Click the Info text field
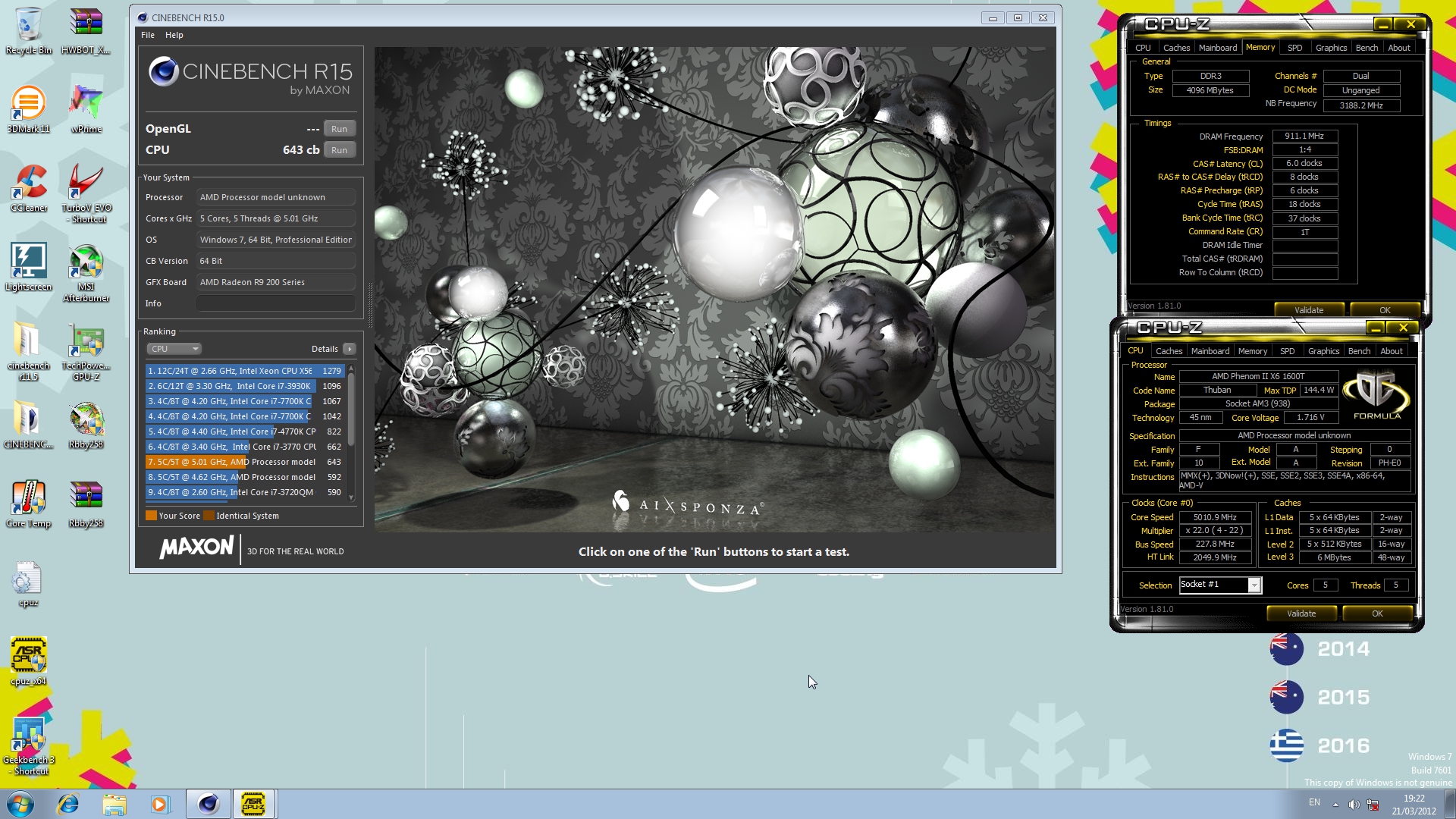 point(276,303)
